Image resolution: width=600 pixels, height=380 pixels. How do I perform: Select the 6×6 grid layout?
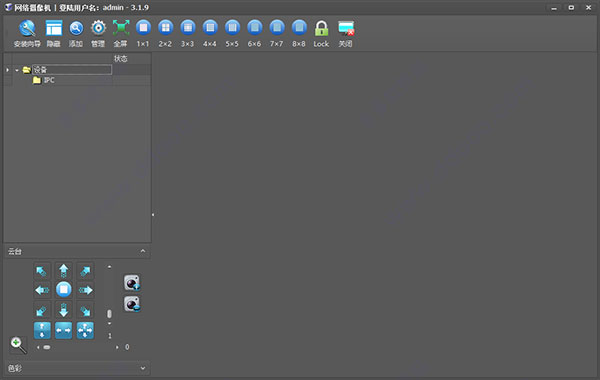254,34
